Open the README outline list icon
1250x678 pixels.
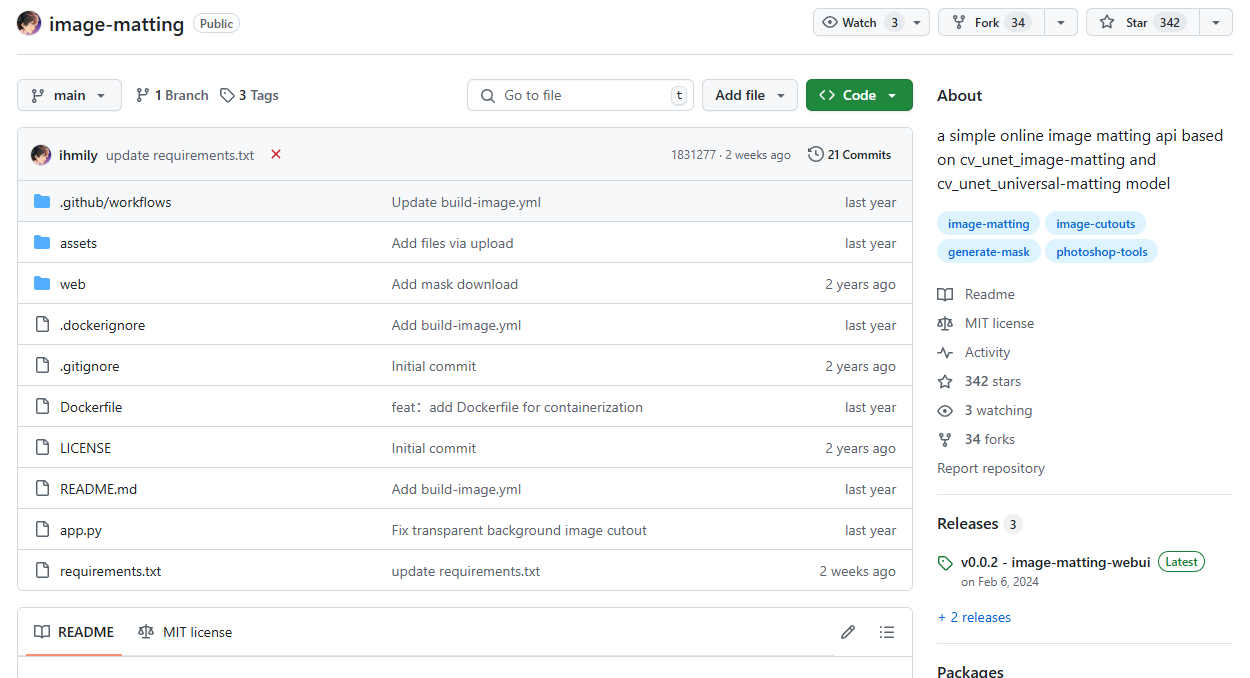point(887,632)
